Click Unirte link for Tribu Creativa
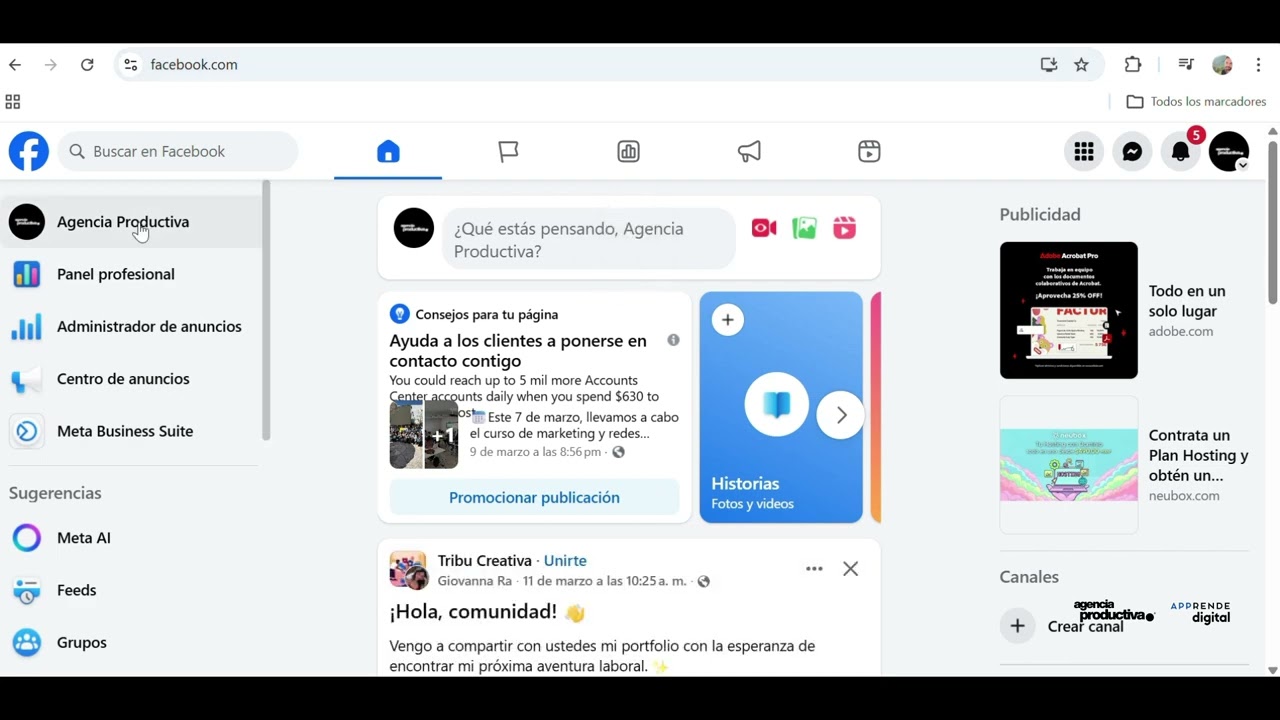The height and width of the screenshot is (720, 1280). click(x=565, y=561)
